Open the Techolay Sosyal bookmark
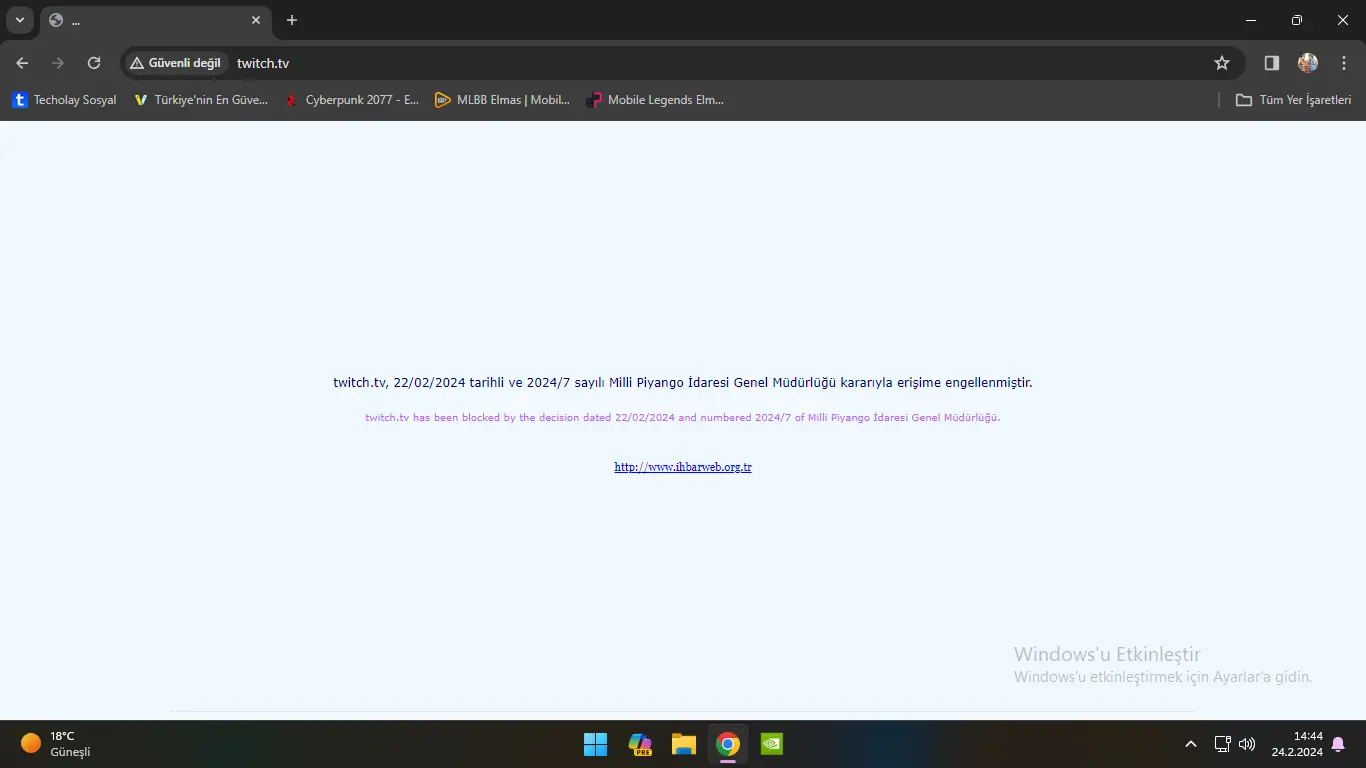 [x=65, y=100]
